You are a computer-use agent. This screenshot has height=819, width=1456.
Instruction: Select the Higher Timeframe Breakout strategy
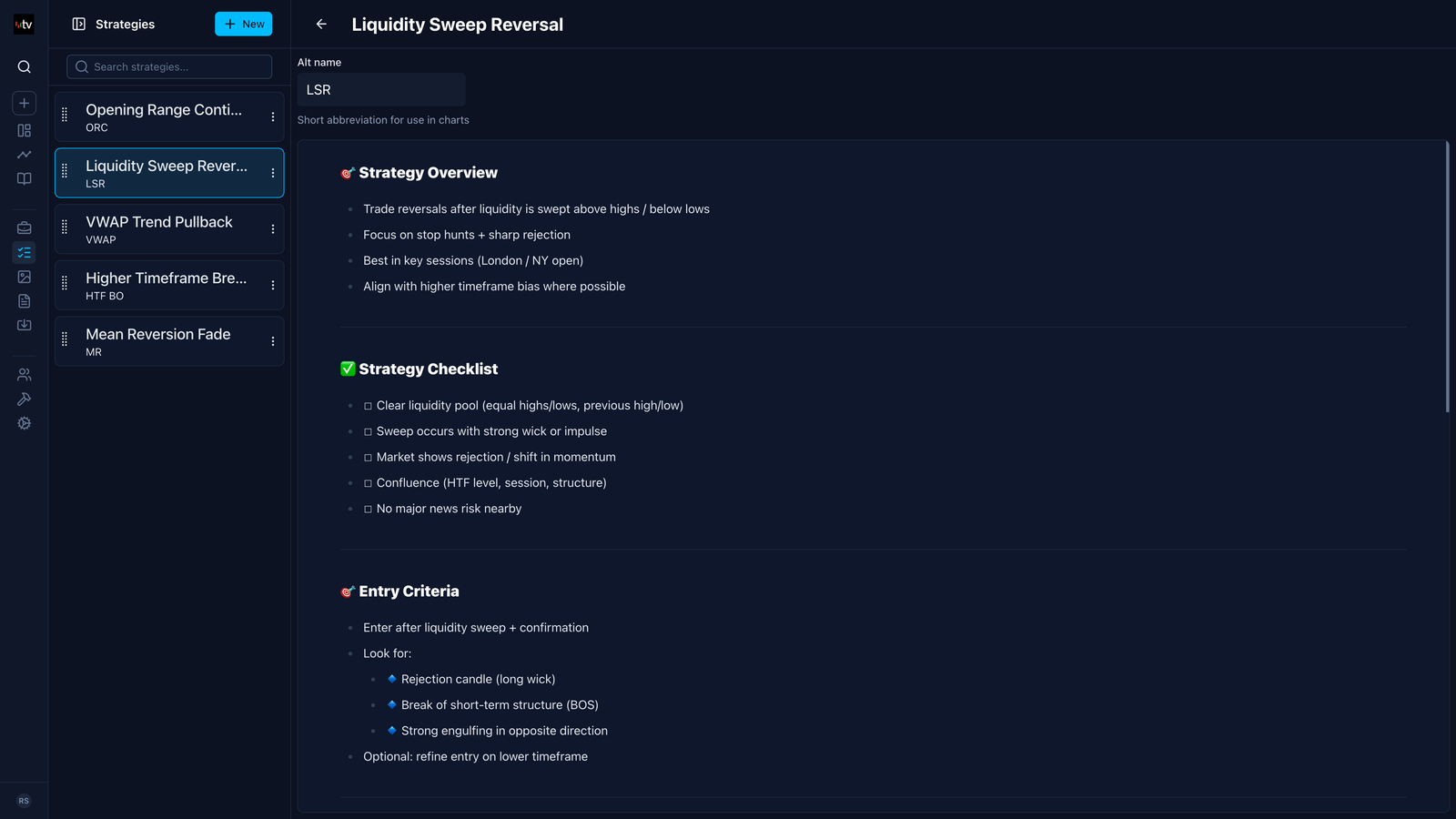[166, 285]
